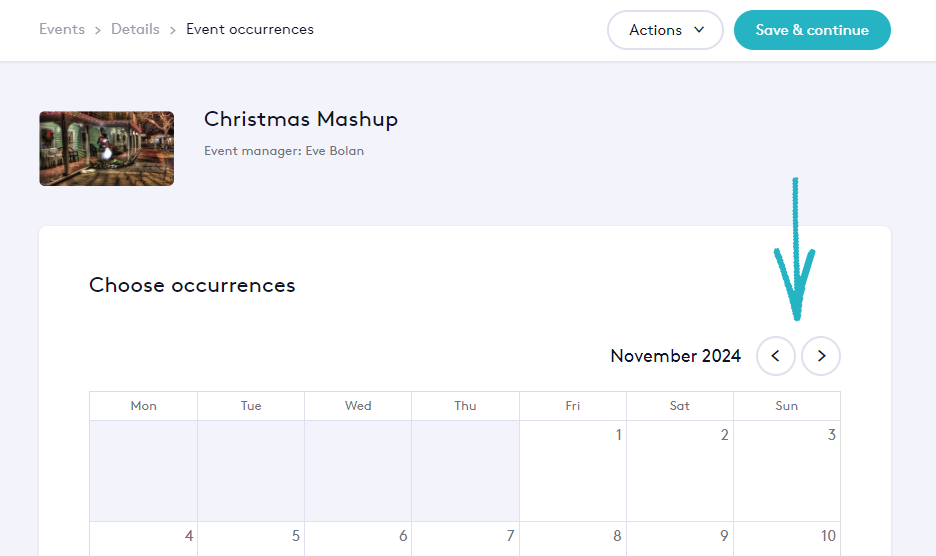Screen dimensions: 936x556
Task: Go to the next month
Action: click(821, 356)
